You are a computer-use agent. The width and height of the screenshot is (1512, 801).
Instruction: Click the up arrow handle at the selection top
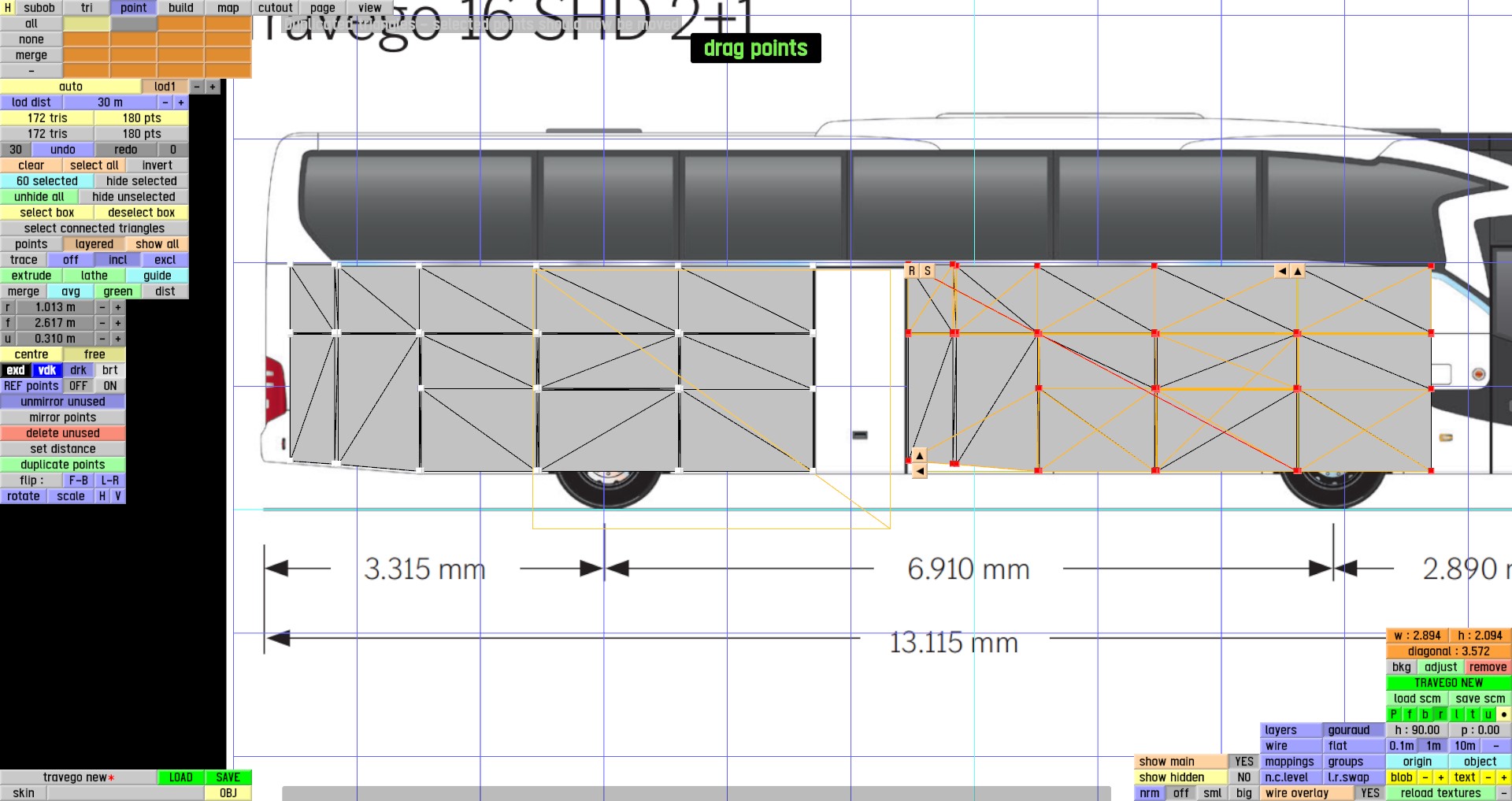click(x=1298, y=271)
